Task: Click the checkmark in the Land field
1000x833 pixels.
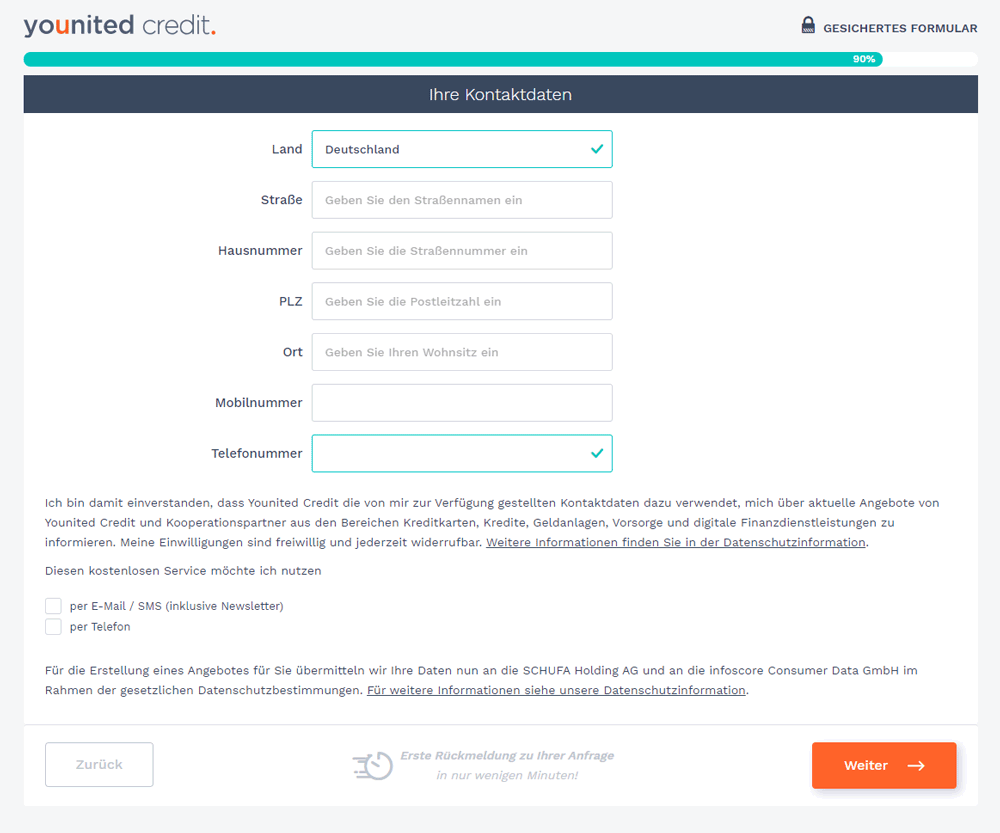Action: [x=597, y=149]
